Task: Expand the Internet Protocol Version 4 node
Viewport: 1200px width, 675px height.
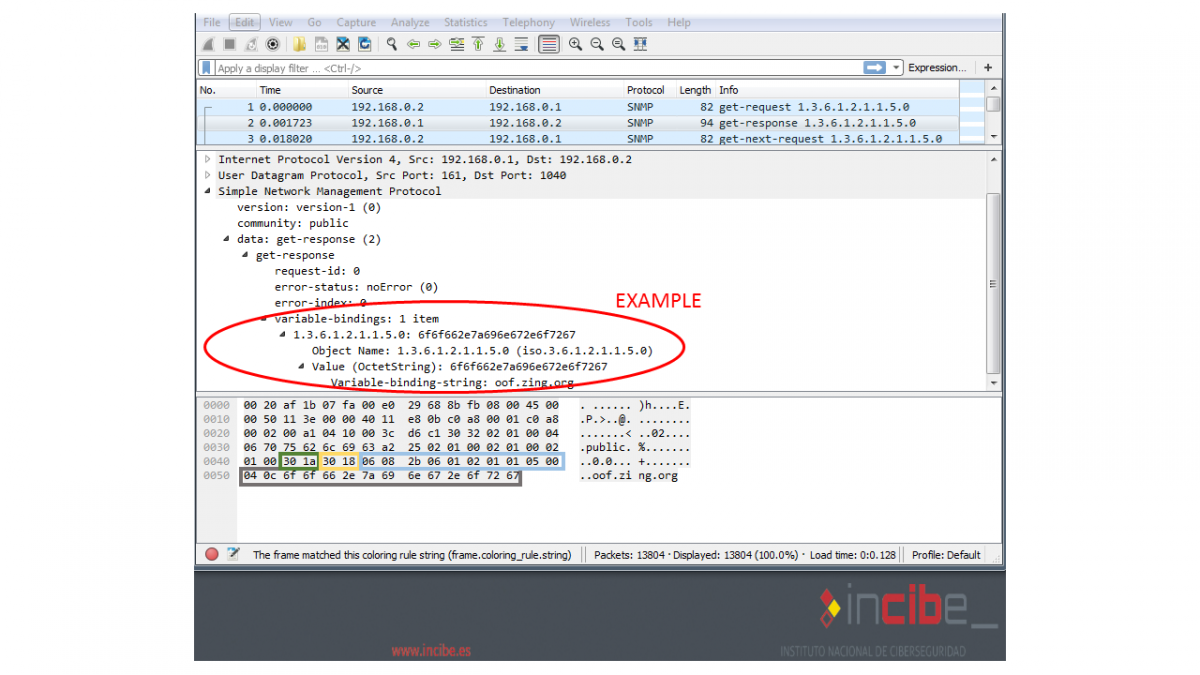Action: [208, 159]
